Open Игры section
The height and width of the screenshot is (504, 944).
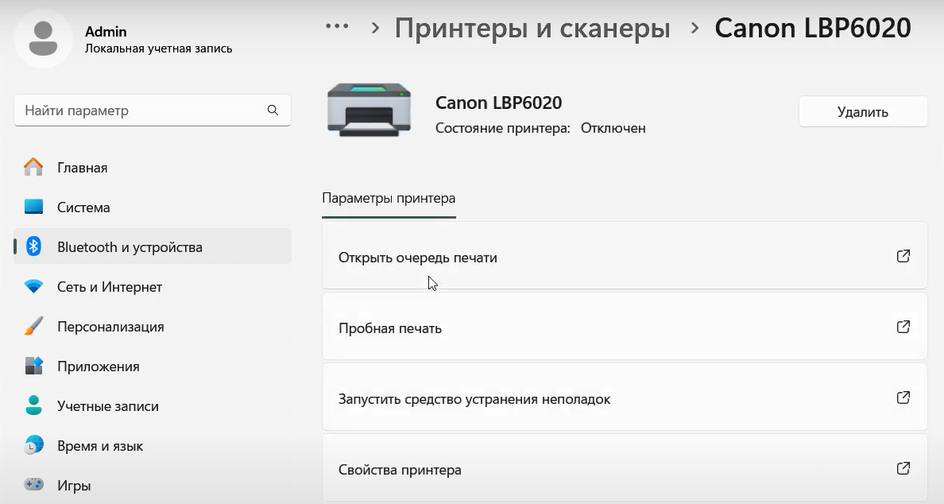[152, 485]
